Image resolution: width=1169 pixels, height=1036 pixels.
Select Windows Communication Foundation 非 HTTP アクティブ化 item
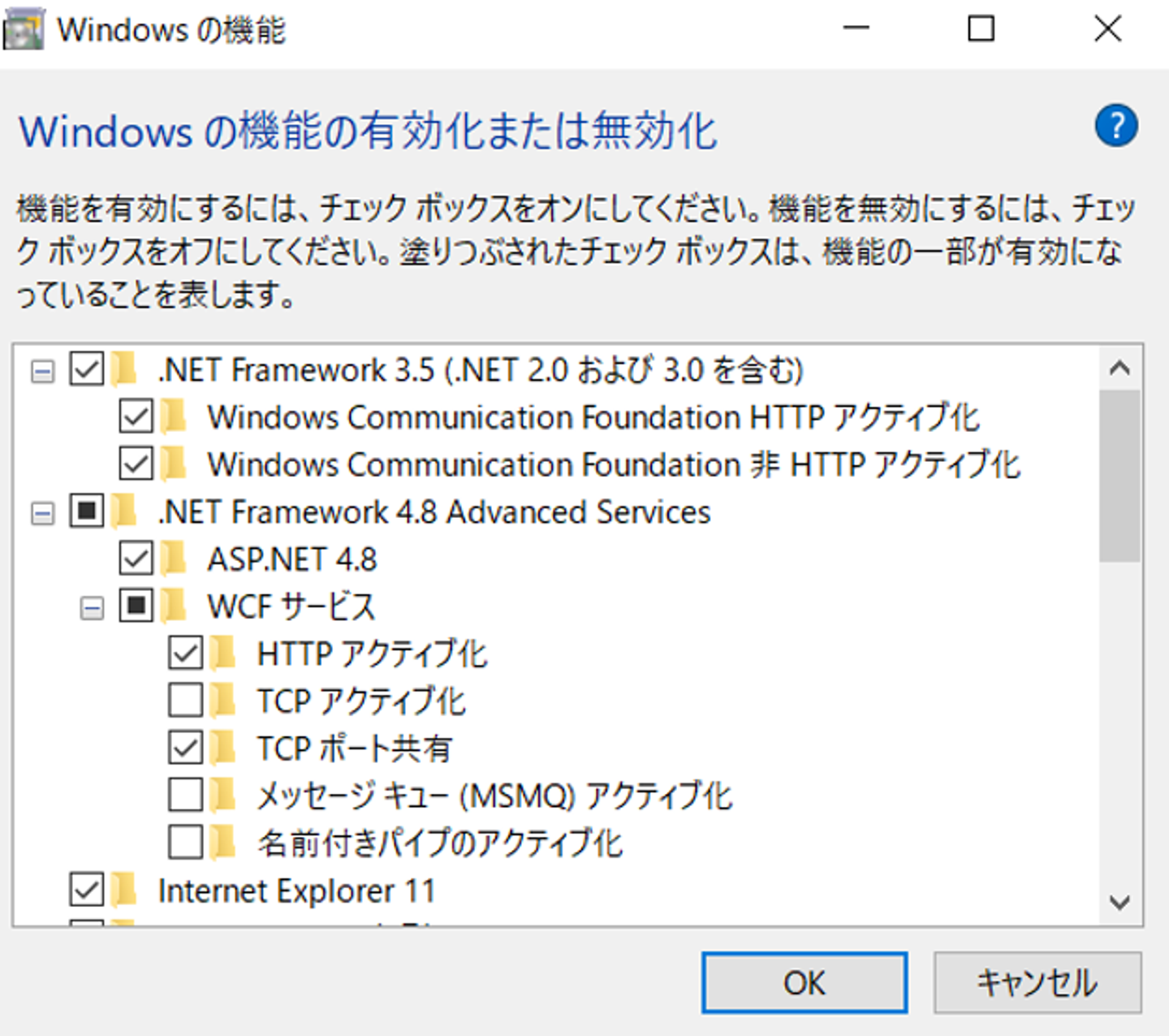pos(613,464)
